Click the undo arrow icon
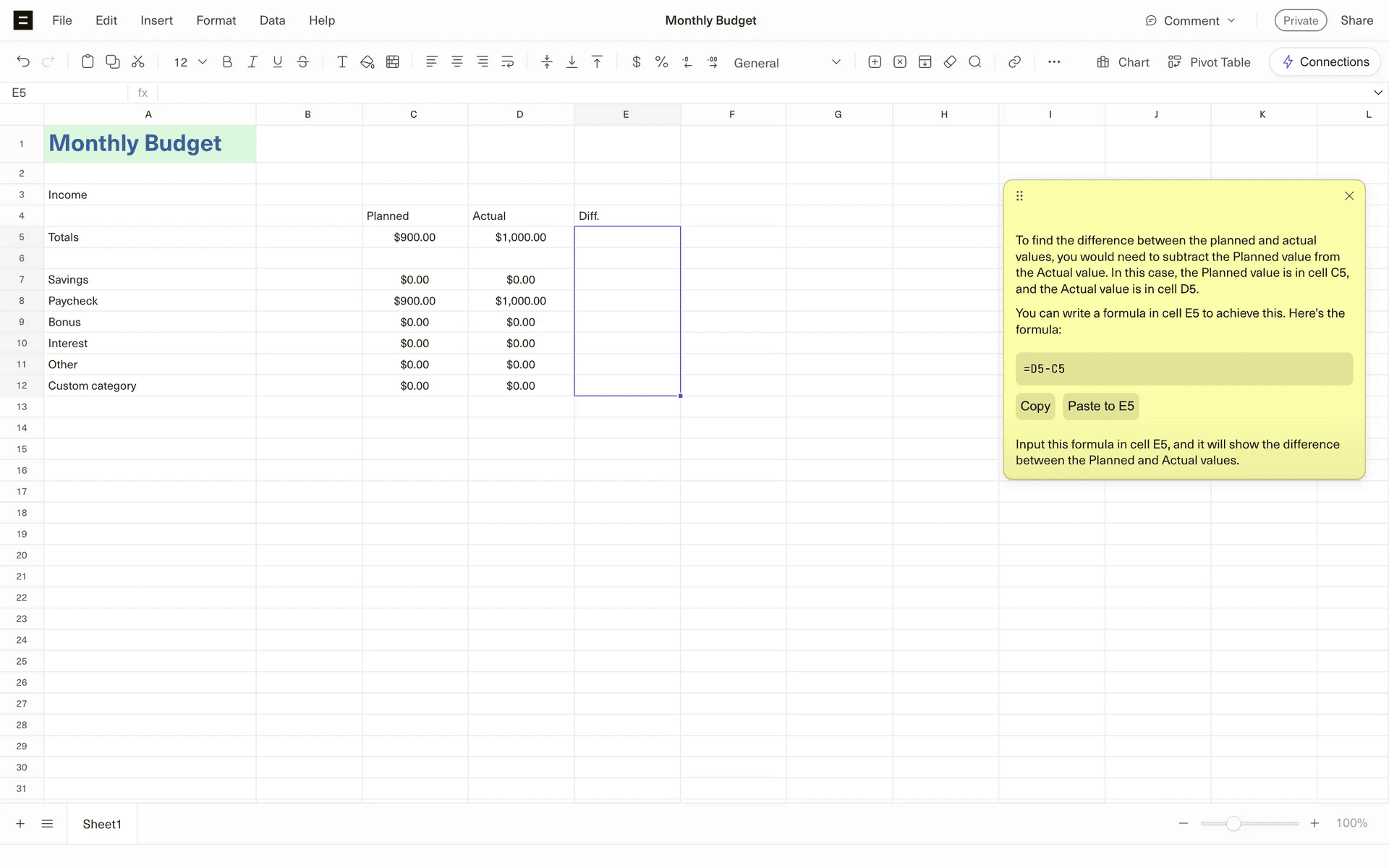This screenshot has width=1389, height=868. coord(23,62)
